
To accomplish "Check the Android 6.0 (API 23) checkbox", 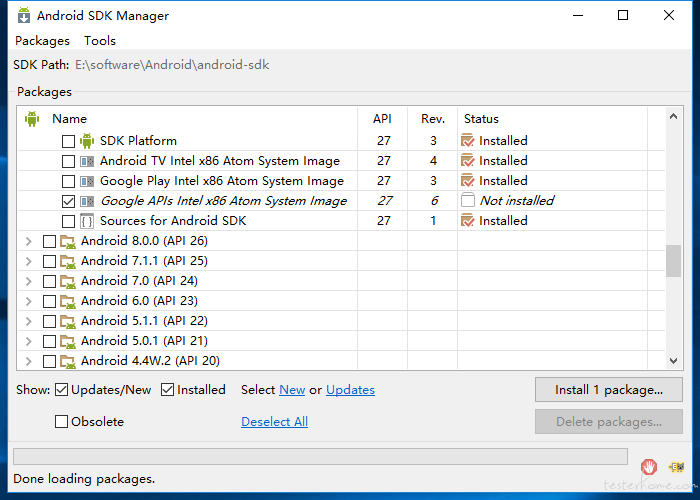I will click(x=49, y=301).
